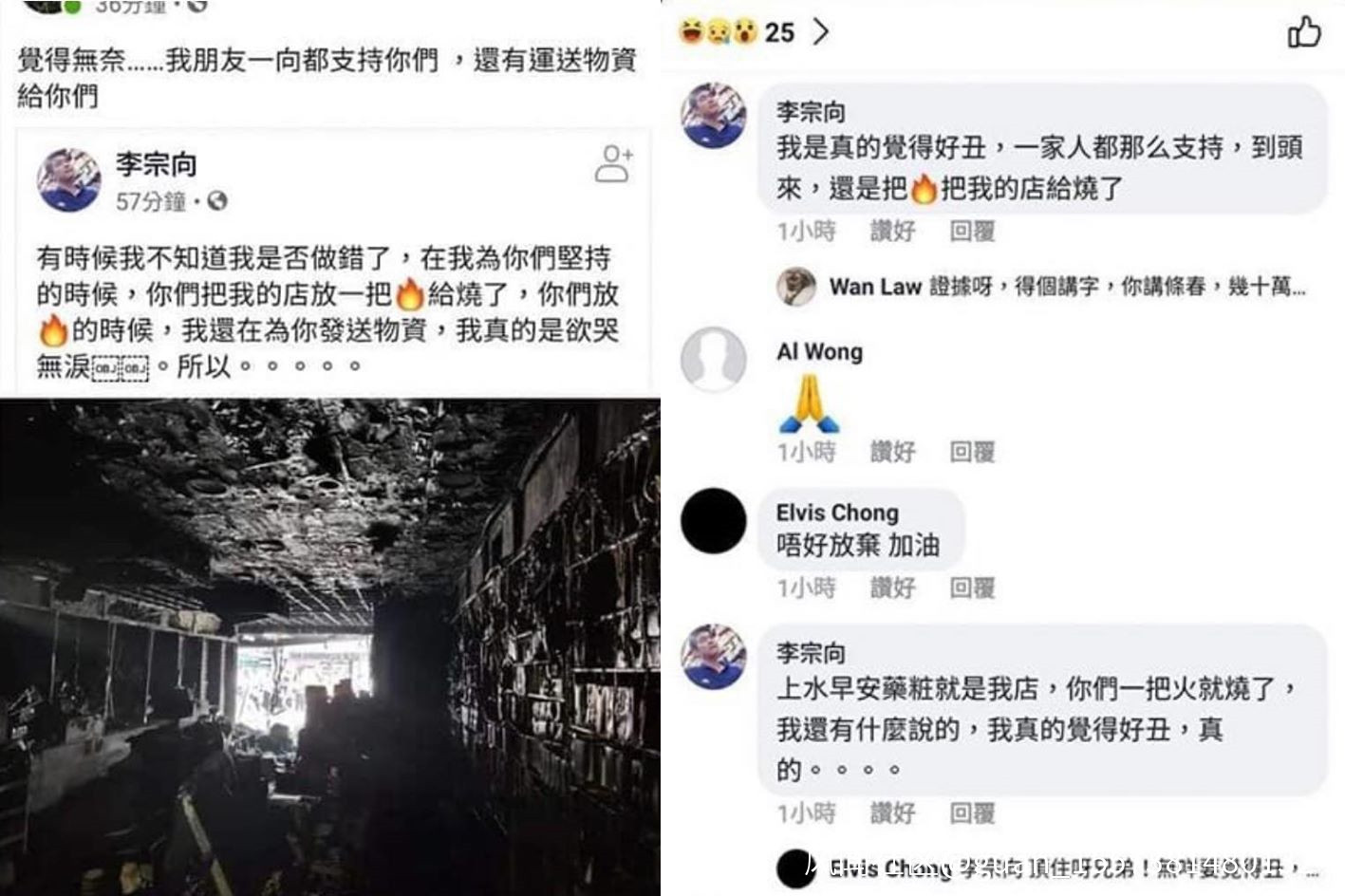Screen dimensions: 1345x896
Task: Open the burned shop interior photo
Action: [329, 646]
